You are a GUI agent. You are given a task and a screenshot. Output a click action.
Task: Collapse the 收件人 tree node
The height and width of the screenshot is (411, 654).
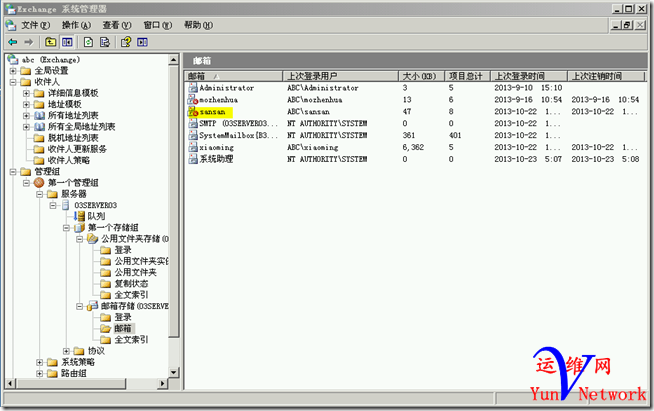[x=13, y=82]
